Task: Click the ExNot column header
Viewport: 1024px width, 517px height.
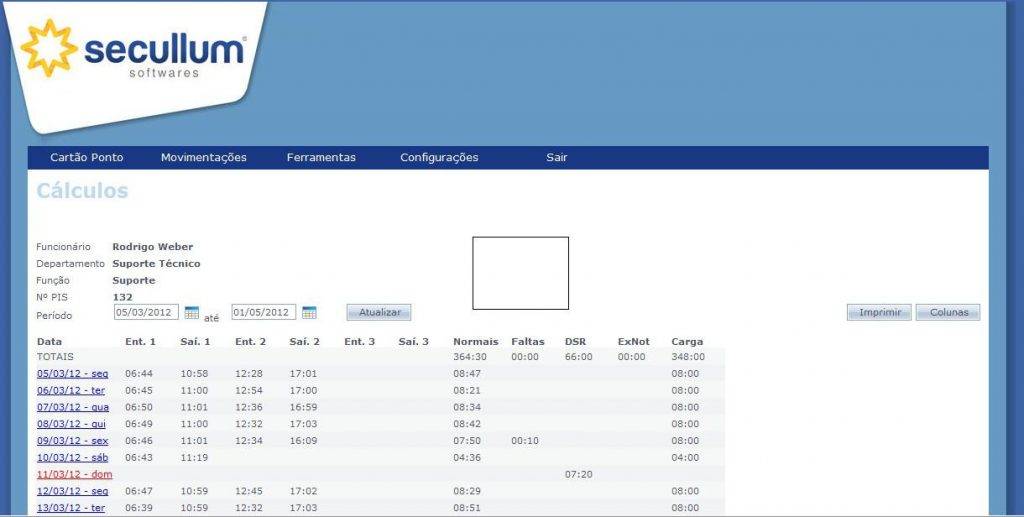Action: pos(633,341)
